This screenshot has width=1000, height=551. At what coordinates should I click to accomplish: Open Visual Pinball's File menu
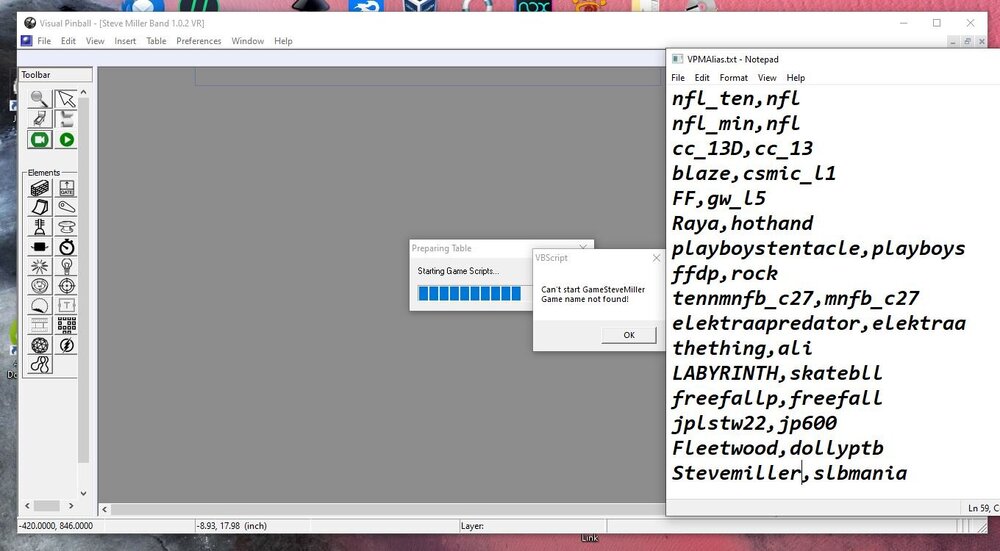click(x=44, y=41)
